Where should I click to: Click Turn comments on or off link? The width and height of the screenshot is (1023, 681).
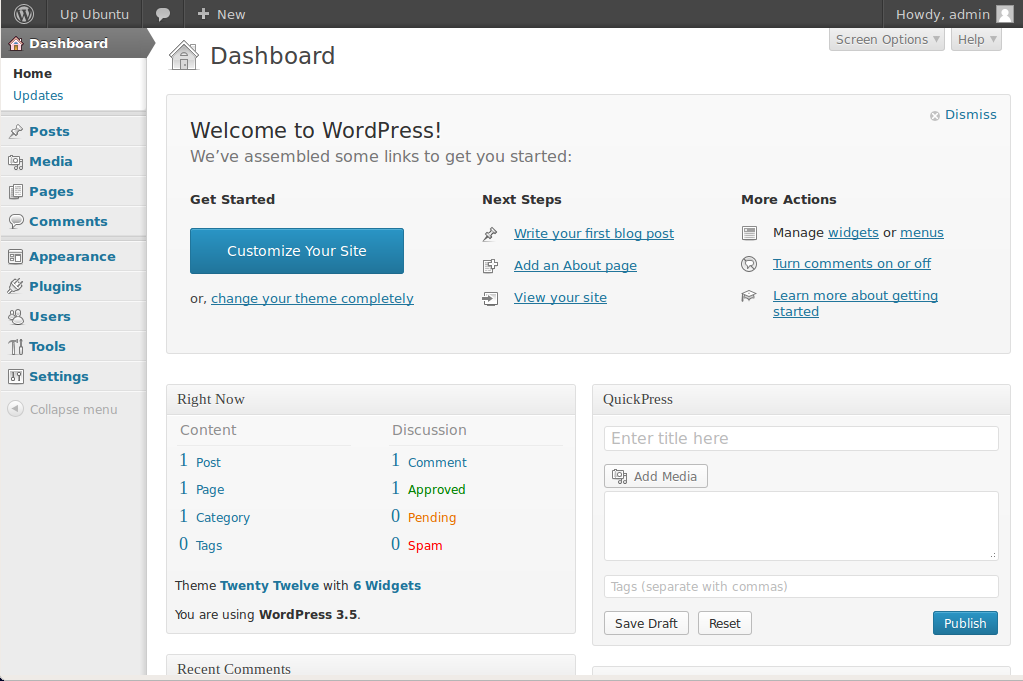(x=852, y=264)
